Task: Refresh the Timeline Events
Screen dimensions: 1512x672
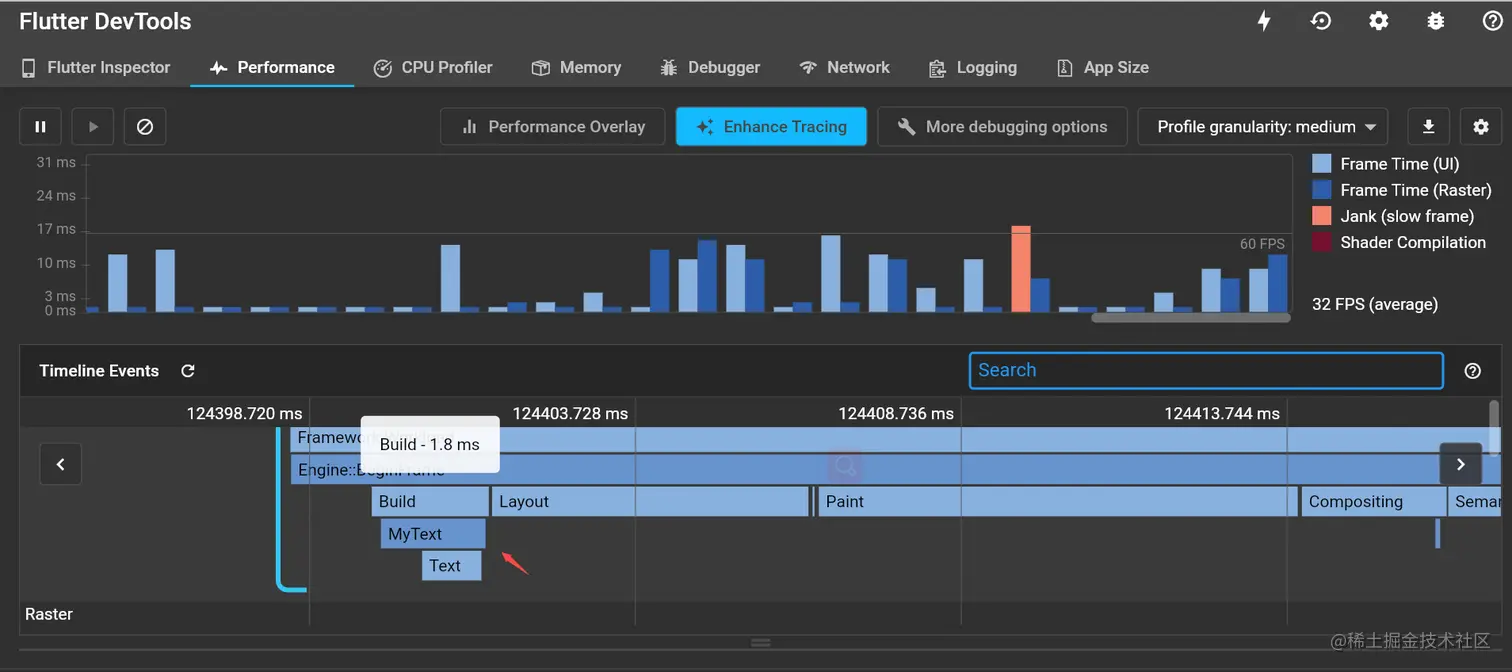Action: point(188,371)
